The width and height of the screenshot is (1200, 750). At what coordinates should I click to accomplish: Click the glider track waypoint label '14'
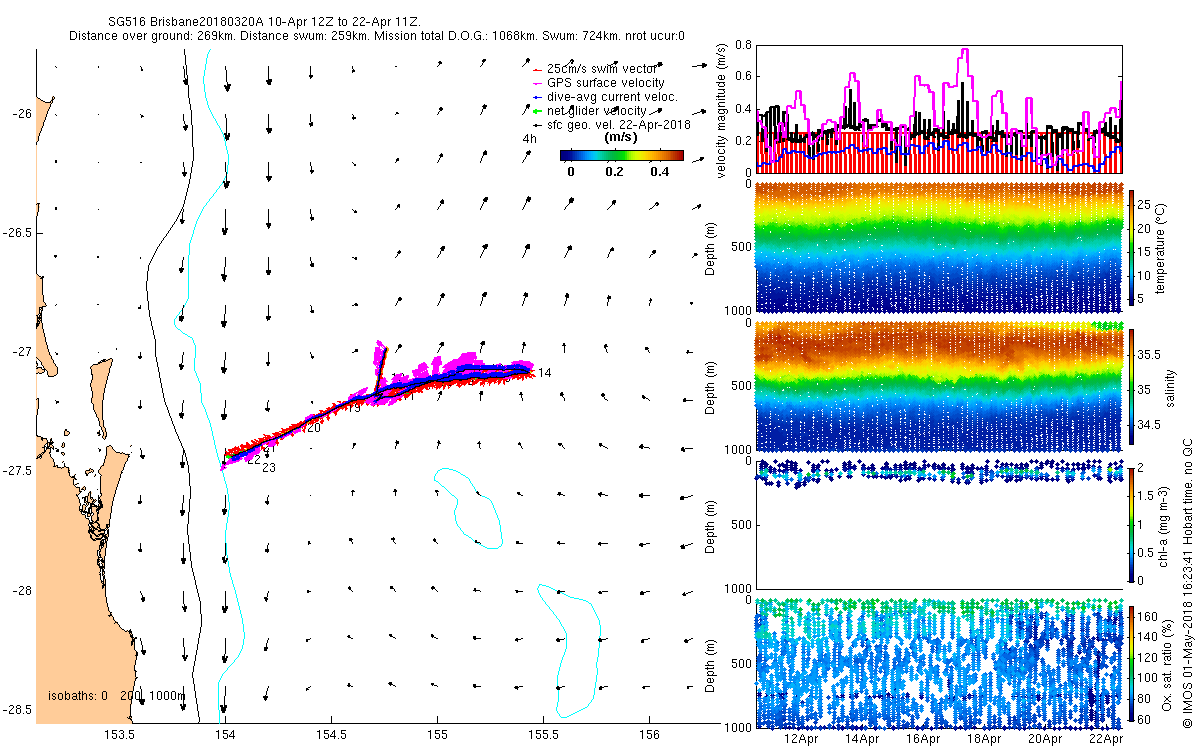(x=544, y=373)
